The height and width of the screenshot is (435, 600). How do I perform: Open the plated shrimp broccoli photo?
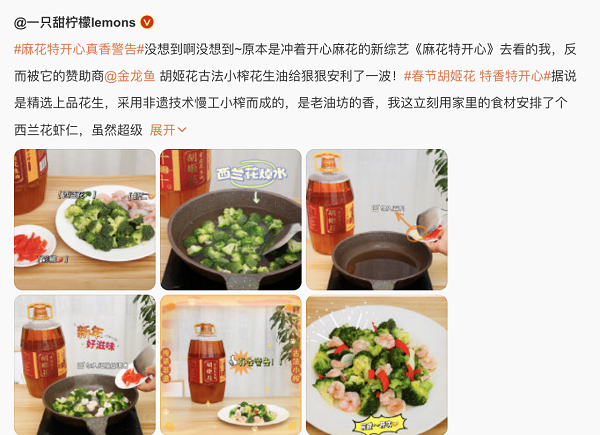(x=377, y=365)
